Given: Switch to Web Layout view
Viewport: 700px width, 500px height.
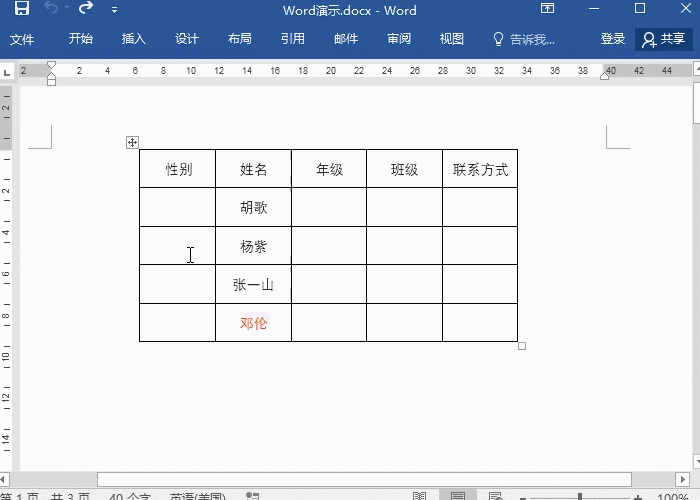Looking at the screenshot, I should point(496,496).
